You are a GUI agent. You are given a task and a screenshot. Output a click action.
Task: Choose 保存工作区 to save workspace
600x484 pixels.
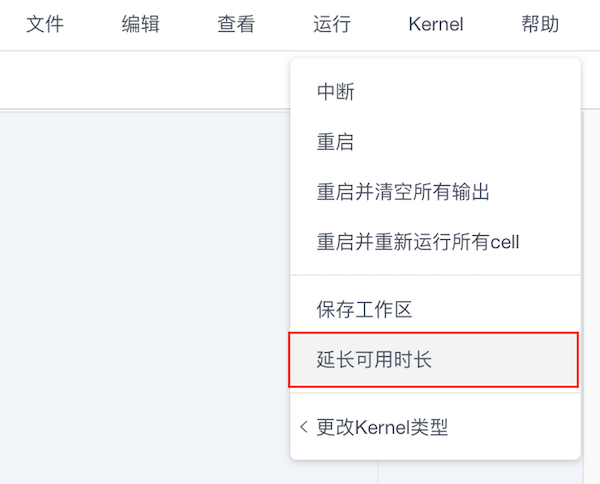[x=435, y=309]
